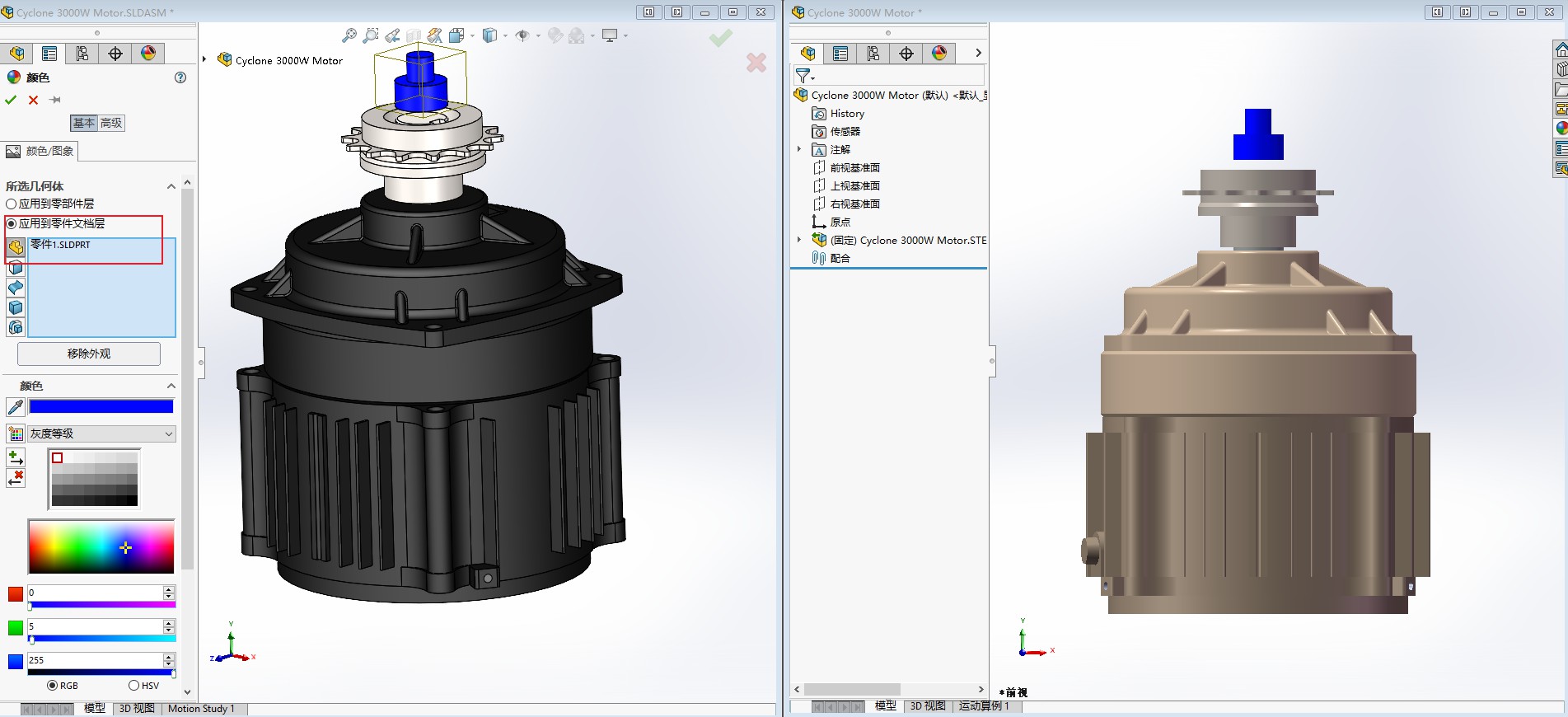Screen dimensions: 1568x717
Task: Expand the 注解 tree node
Action: click(799, 149)
